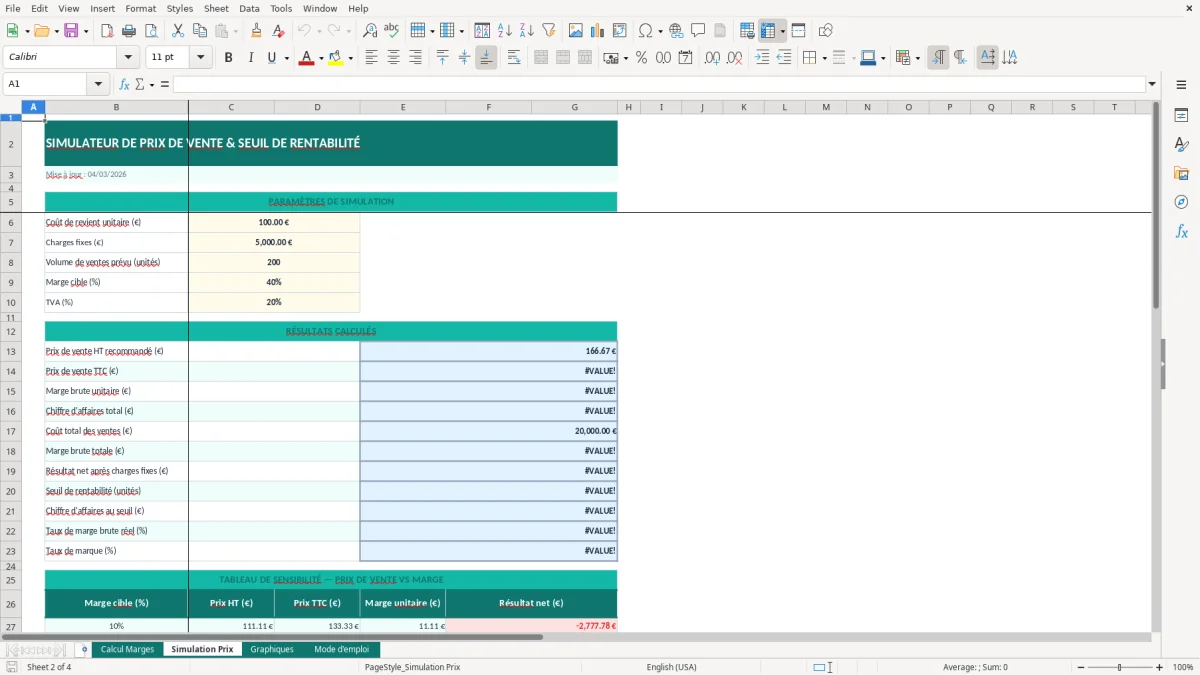This screenshot has height=675, width=1200.
Task: Expand Font Color dropdown arrow
Action: pyautogui.click(x=320, y=58)
